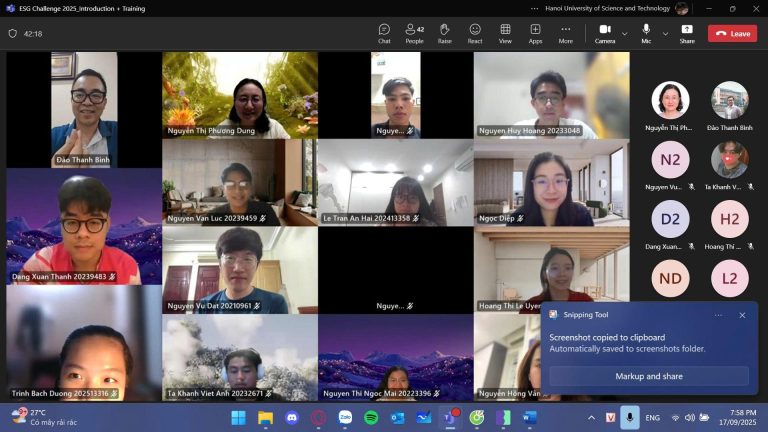Share your screen content
Screen dimensions: 768x432
[687, 34]
